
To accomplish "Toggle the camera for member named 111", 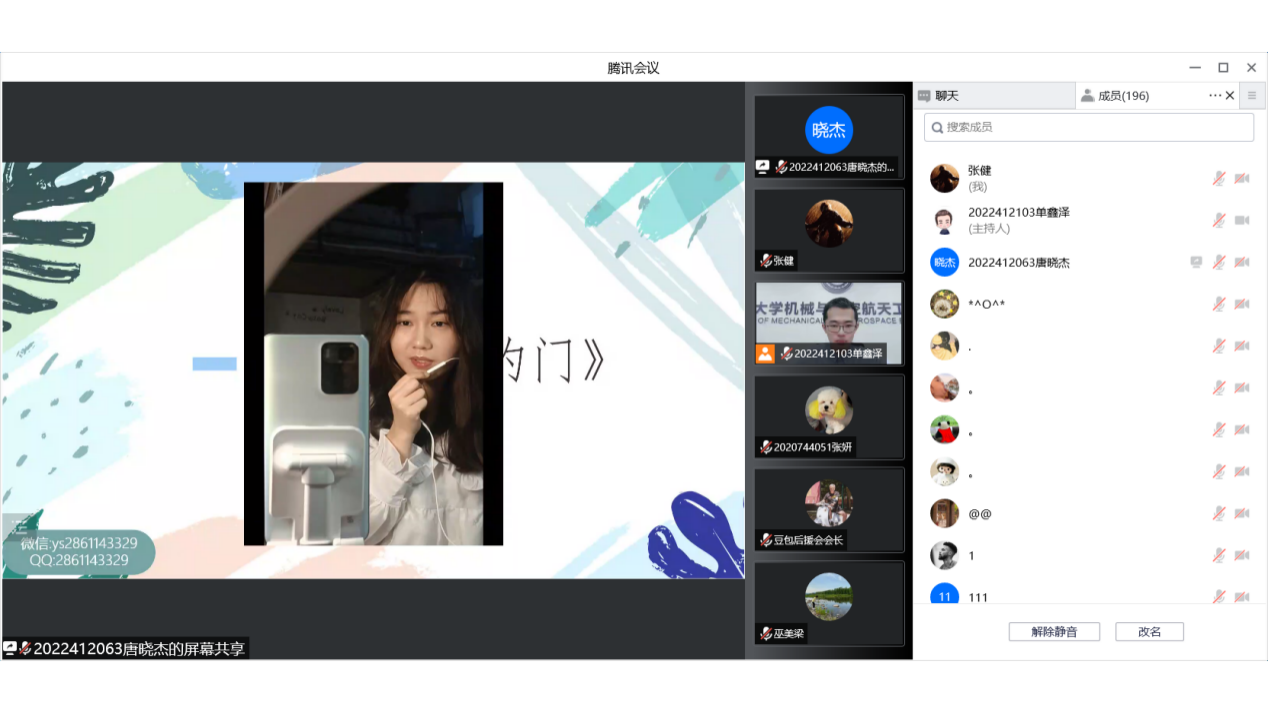I will [x=1242, y=597].
